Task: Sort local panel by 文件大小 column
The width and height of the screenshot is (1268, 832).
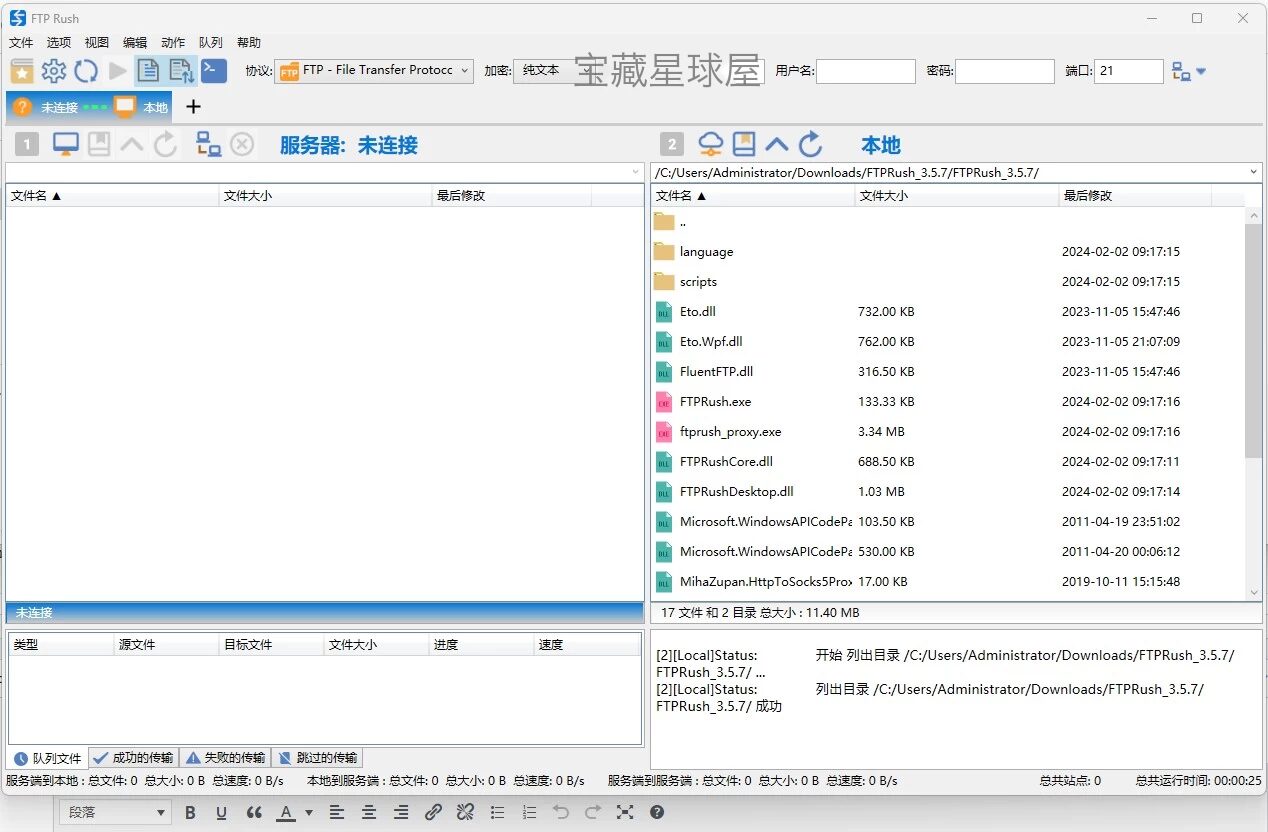Action: tap(957, 196)
